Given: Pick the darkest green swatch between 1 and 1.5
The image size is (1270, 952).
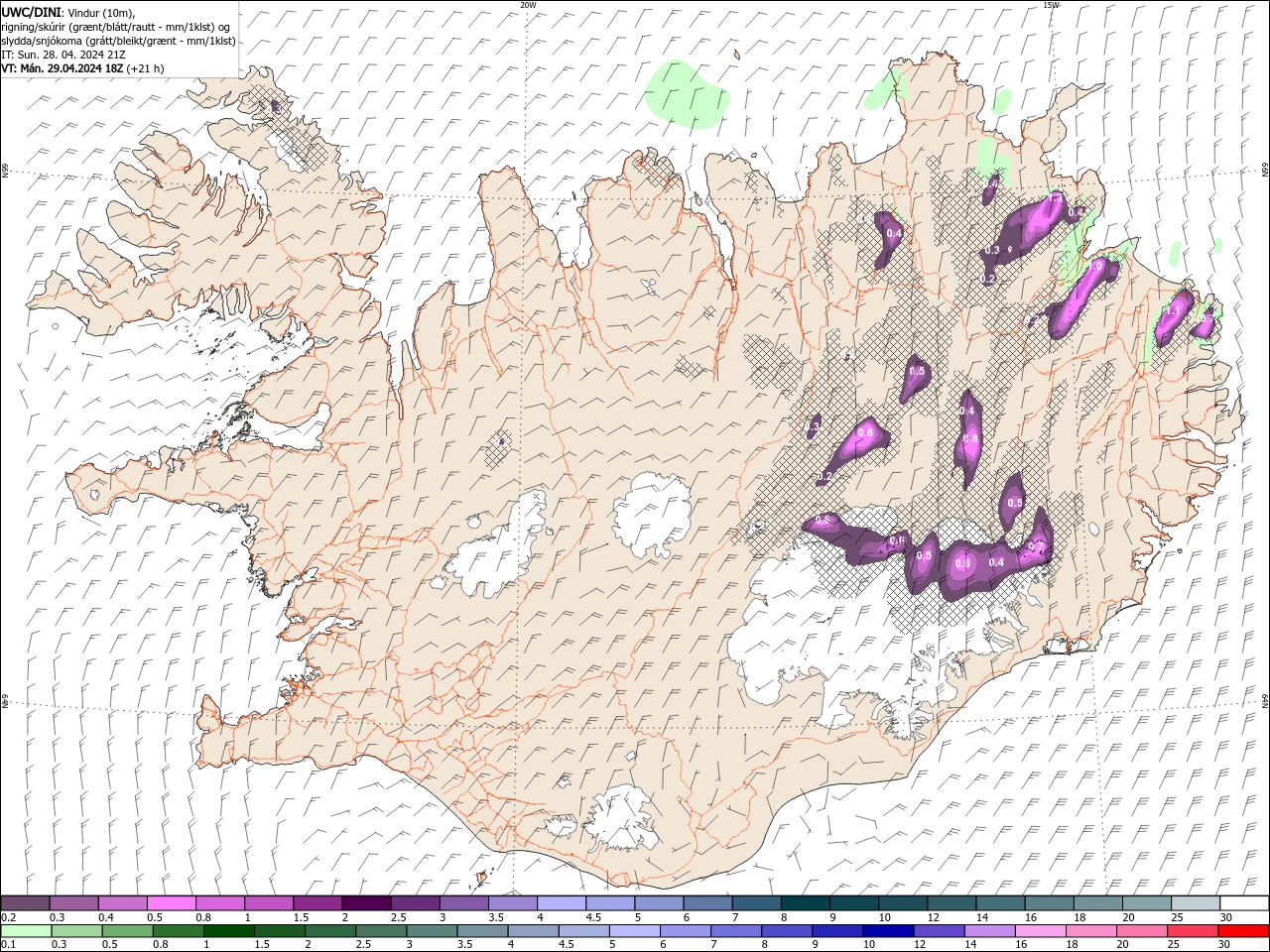Looking at the screenshot, I should click(229, 931).
